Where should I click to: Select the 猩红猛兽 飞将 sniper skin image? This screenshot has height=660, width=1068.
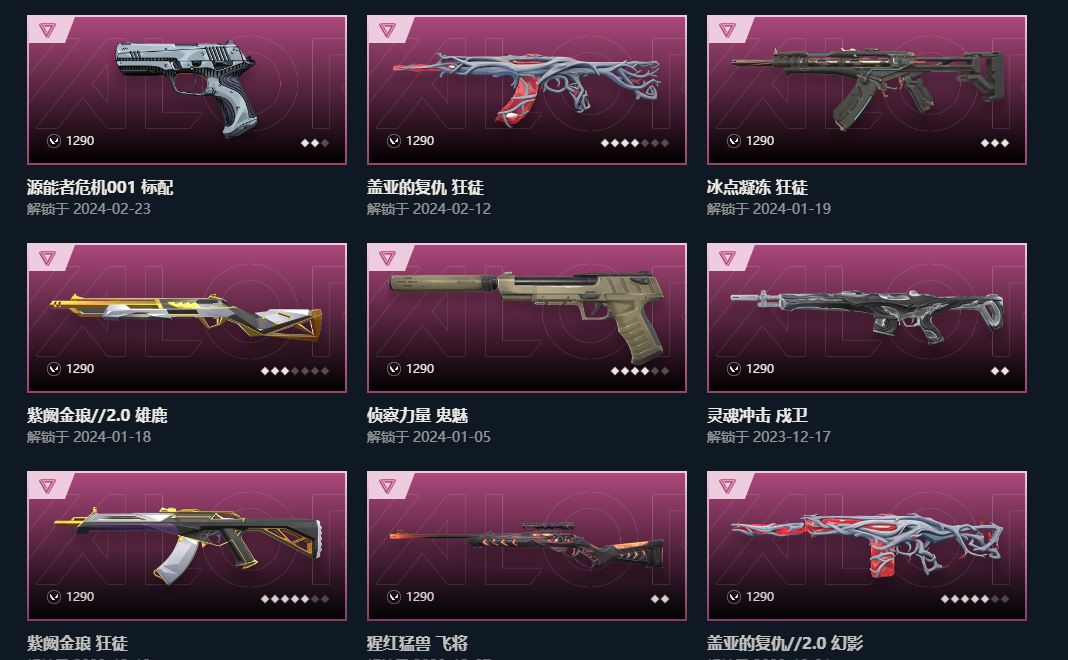(x=527, y=546)
